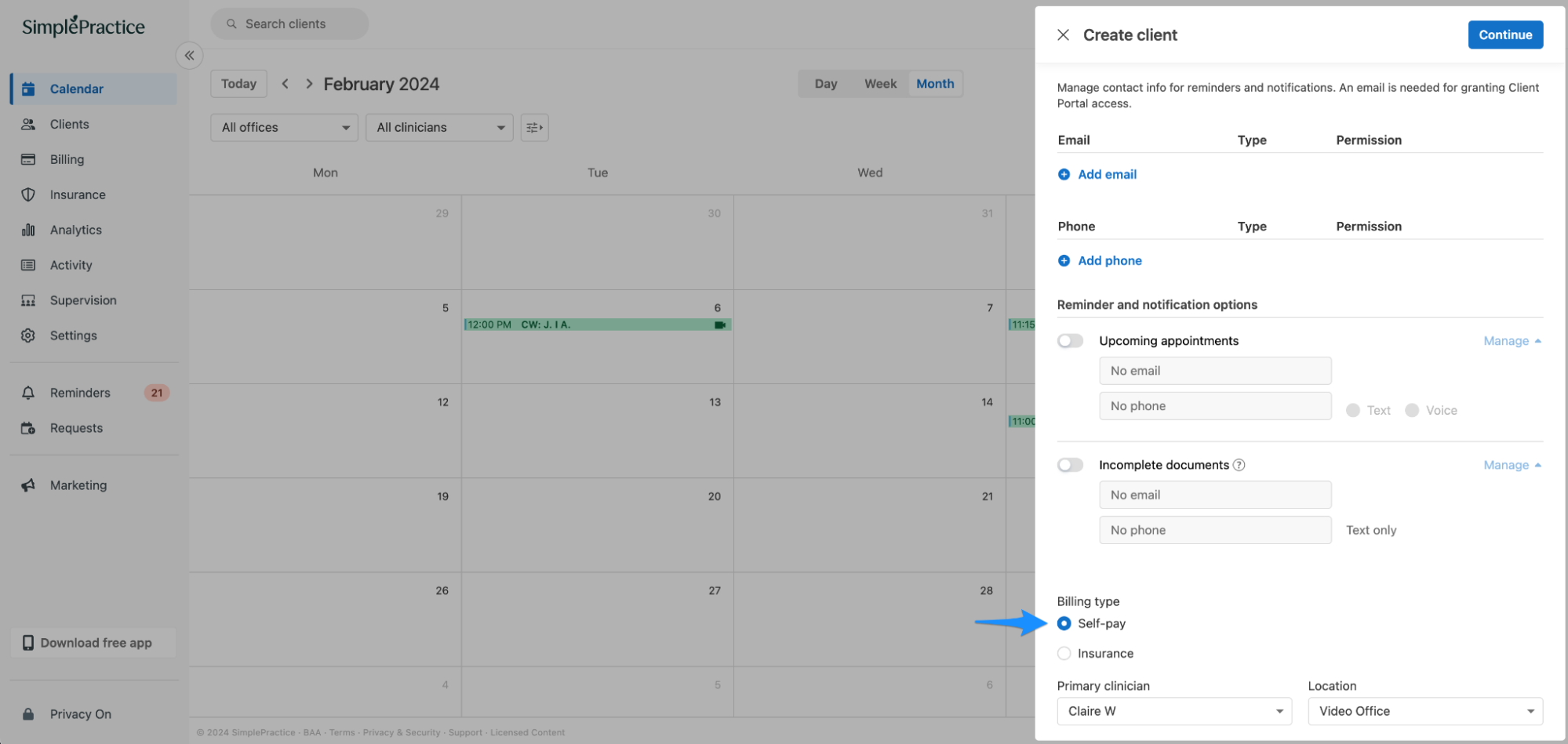This screenshot has width=1568, height=744.
Task: Switch to Month view
Action: 935,84
